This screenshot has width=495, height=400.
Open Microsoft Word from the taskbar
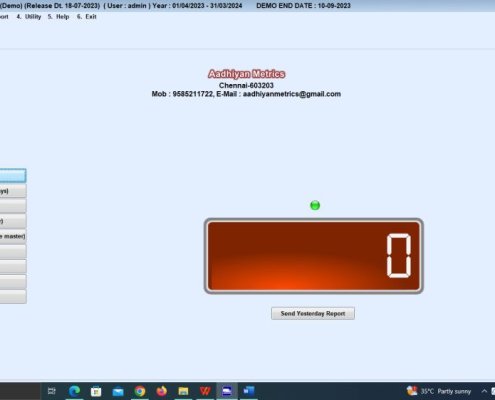[x=249, y=391]
